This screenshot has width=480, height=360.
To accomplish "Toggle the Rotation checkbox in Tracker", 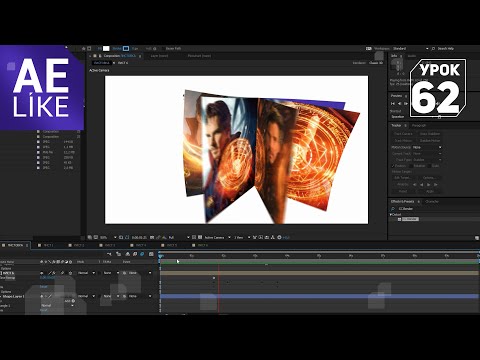I will pyautogui.click(x=411, y=166).
